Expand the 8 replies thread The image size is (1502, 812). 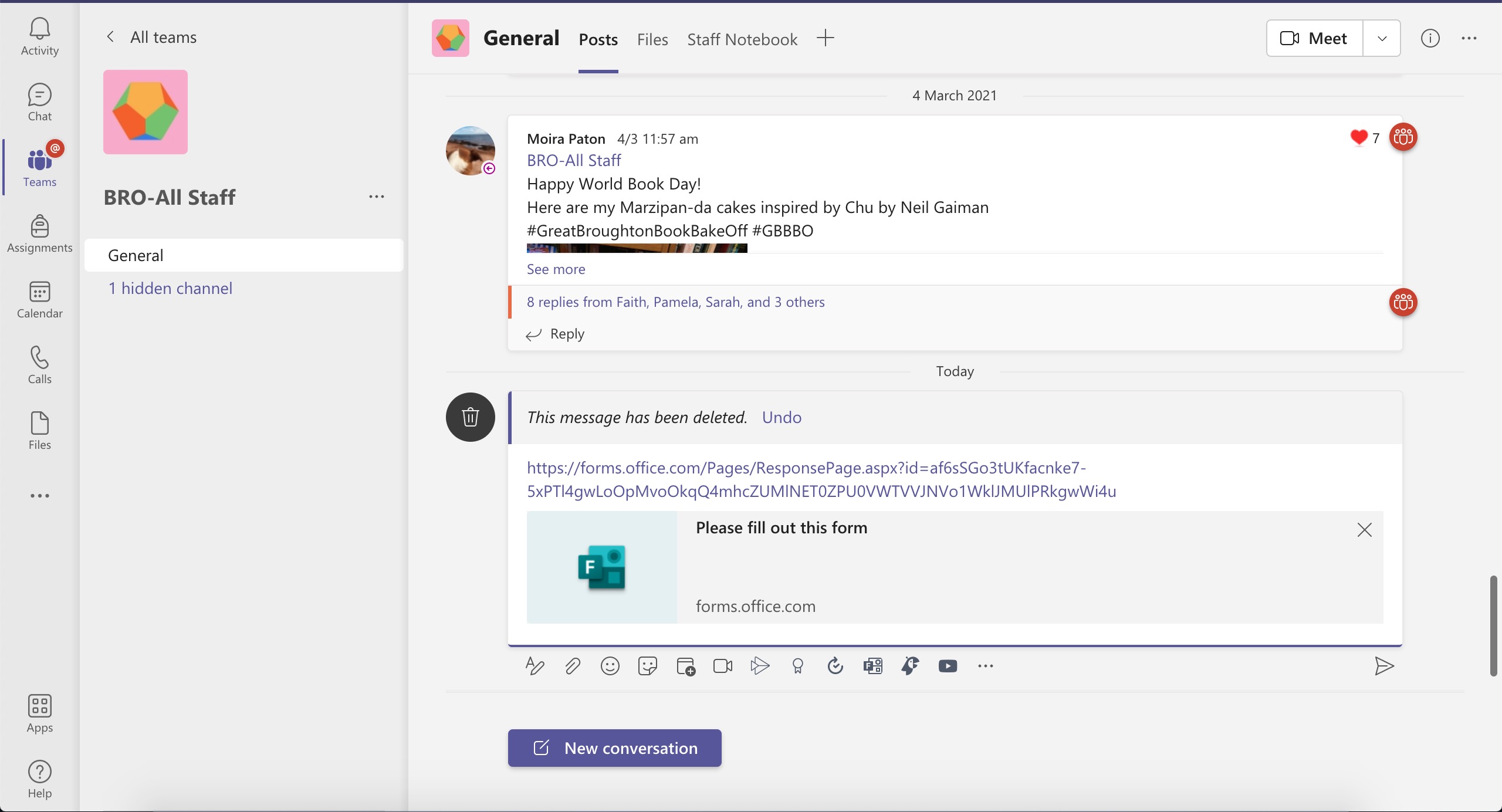pyautogui.click(x=675, y=302)
